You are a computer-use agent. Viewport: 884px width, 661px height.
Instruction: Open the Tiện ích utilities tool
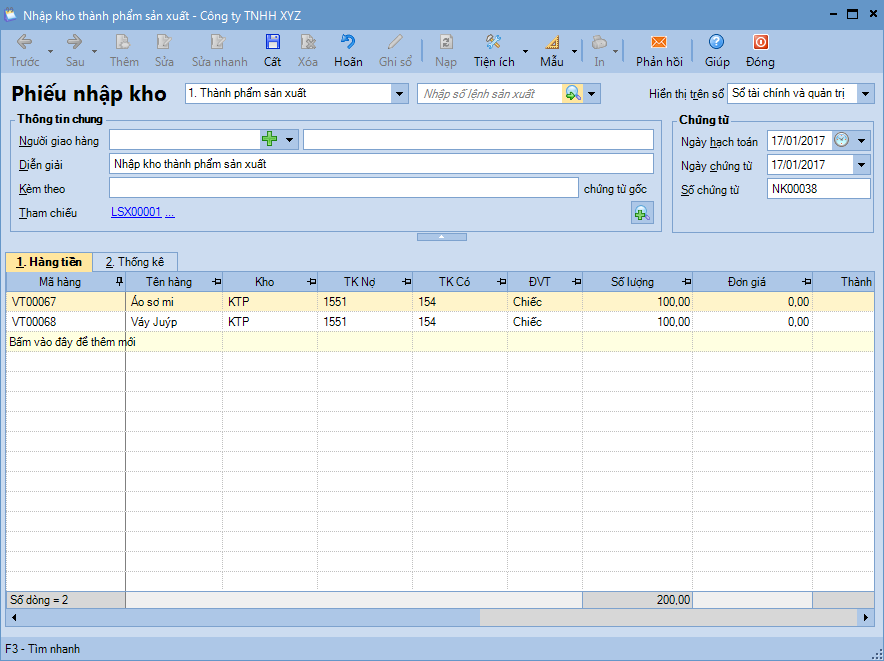click(493, 43)
